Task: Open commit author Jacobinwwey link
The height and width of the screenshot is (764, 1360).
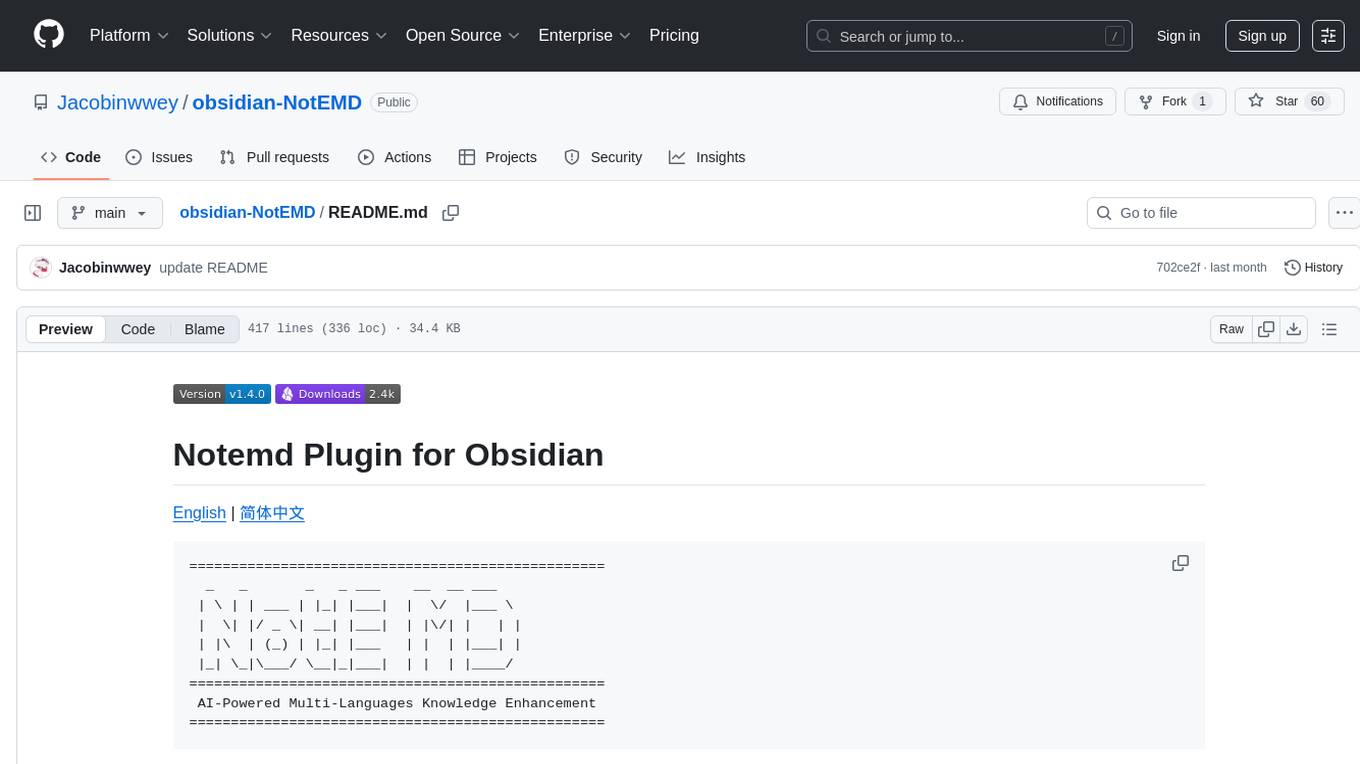Action: pos(105,267)
